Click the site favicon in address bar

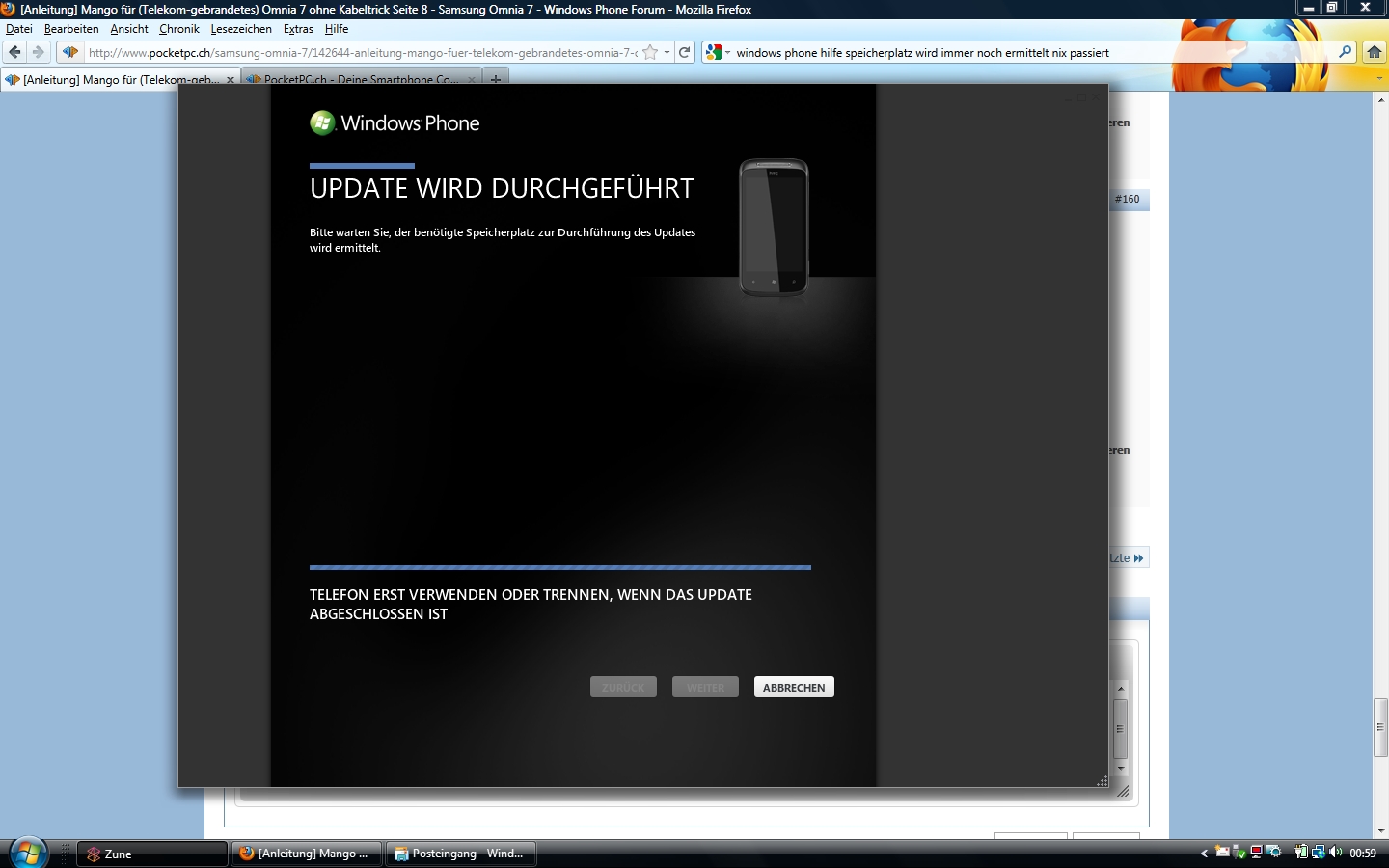(x=70, y=52)
